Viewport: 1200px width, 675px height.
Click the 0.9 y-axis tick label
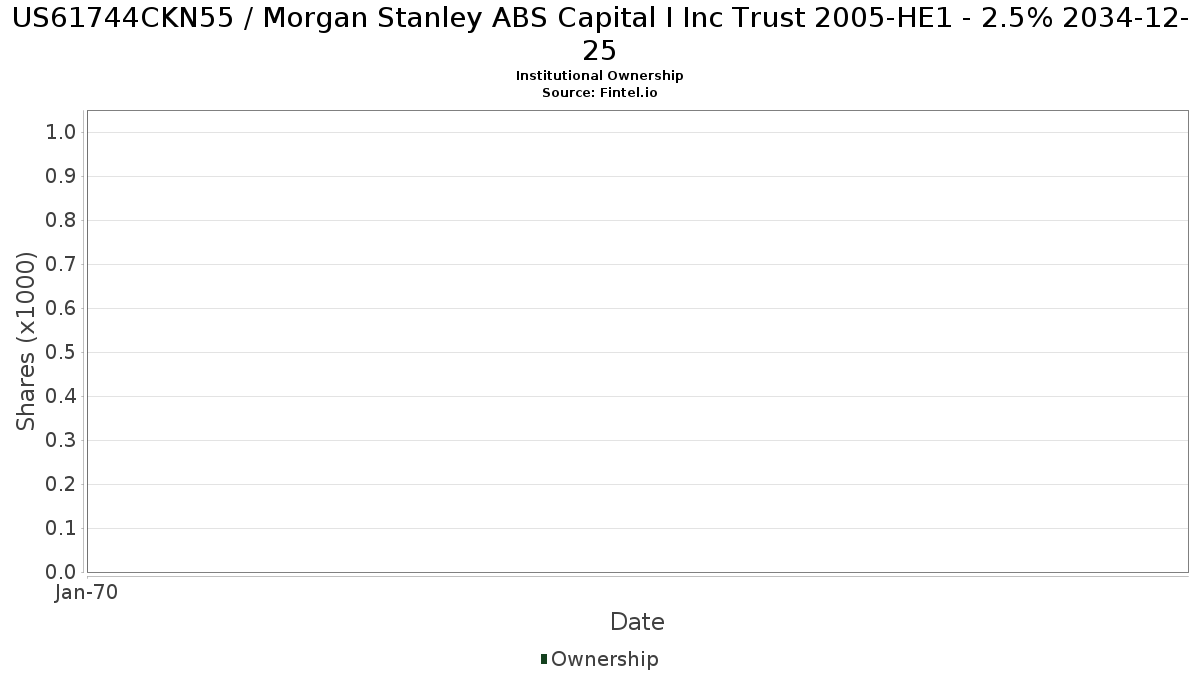pos(61,177)
